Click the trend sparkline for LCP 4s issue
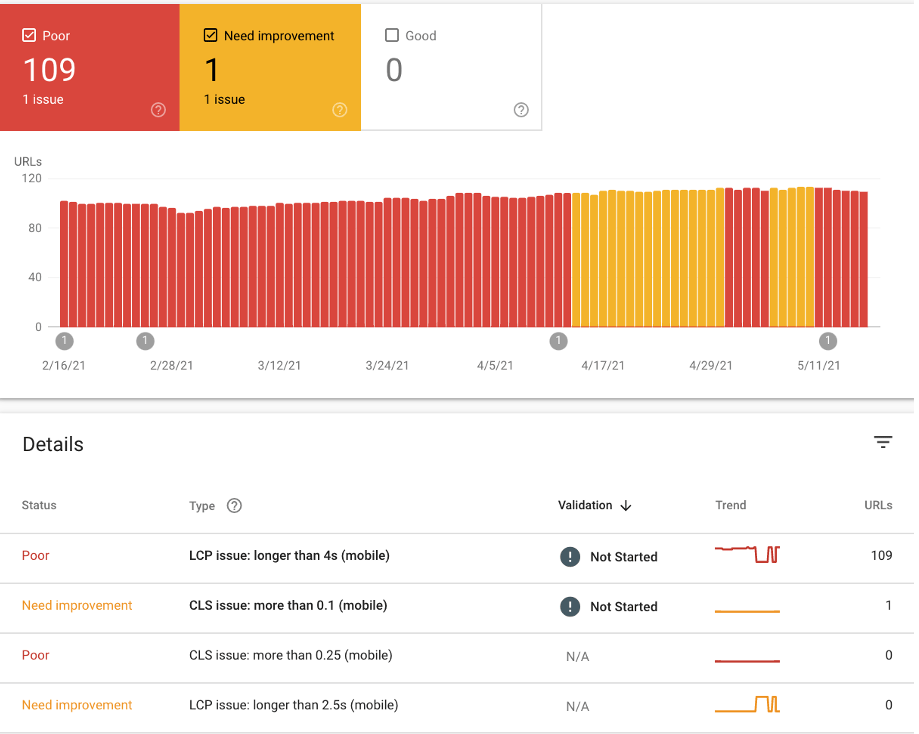The height and width of the screenshot is (734, 919). pyautogui.click(x=747, y=552)
